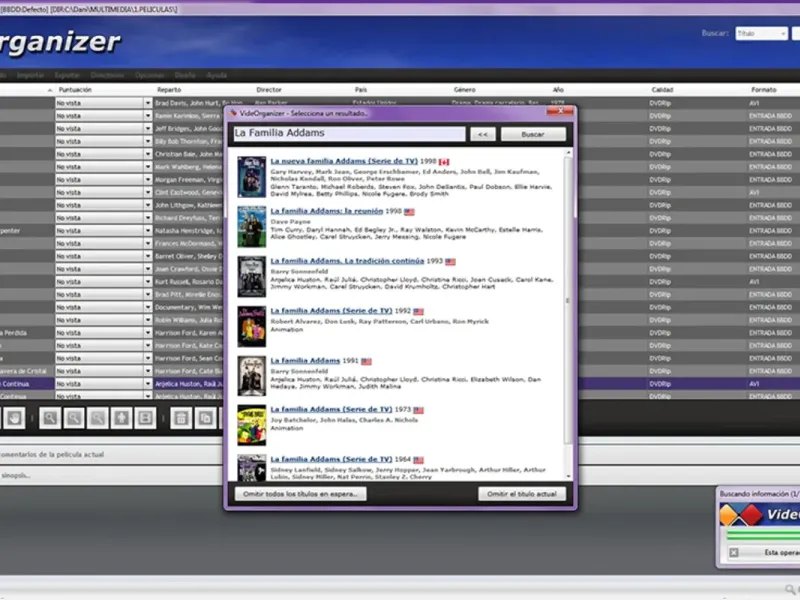Viewport: 800px width, 600px height.
Task: Click the copy/duplicate toolbar icon
Action: (x=205, y=418)
